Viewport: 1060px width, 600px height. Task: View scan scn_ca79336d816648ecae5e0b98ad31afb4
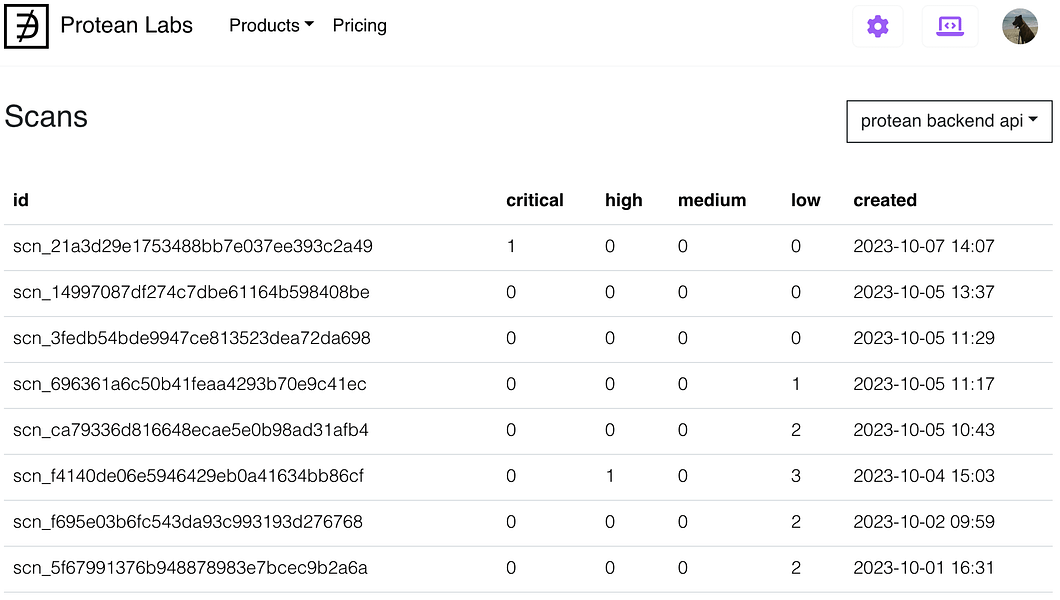pyautogui.click(x=191, y=430)
